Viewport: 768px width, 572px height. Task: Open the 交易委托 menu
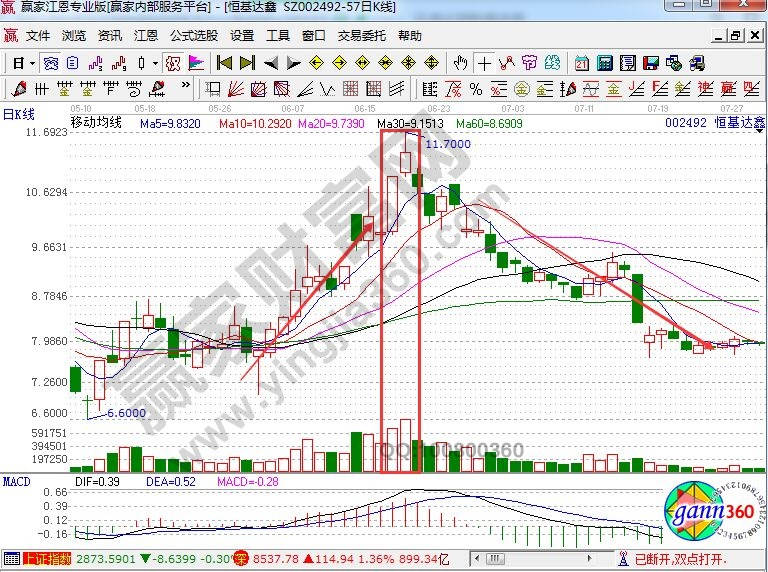coord(361,35)
